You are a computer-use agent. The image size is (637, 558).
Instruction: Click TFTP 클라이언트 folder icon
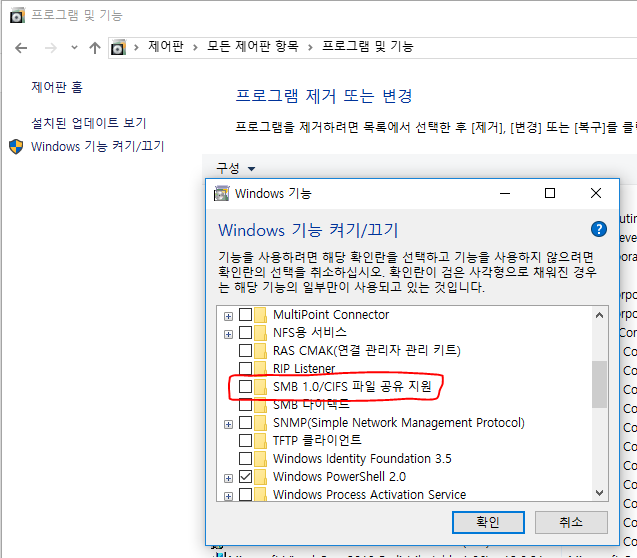click(x=260, y=440)
